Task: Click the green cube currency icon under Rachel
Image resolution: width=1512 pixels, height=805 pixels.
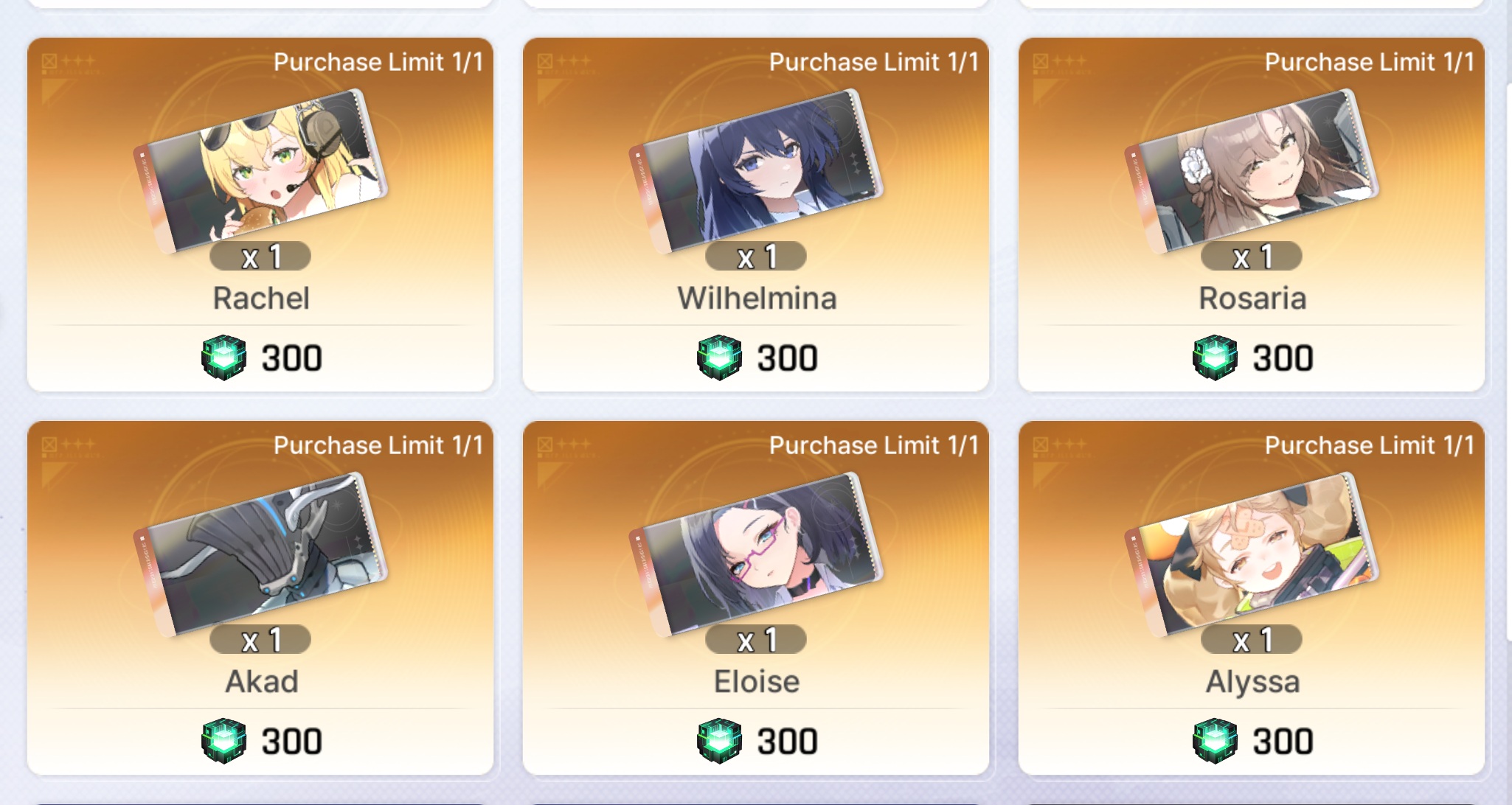Action: [223, 358]
